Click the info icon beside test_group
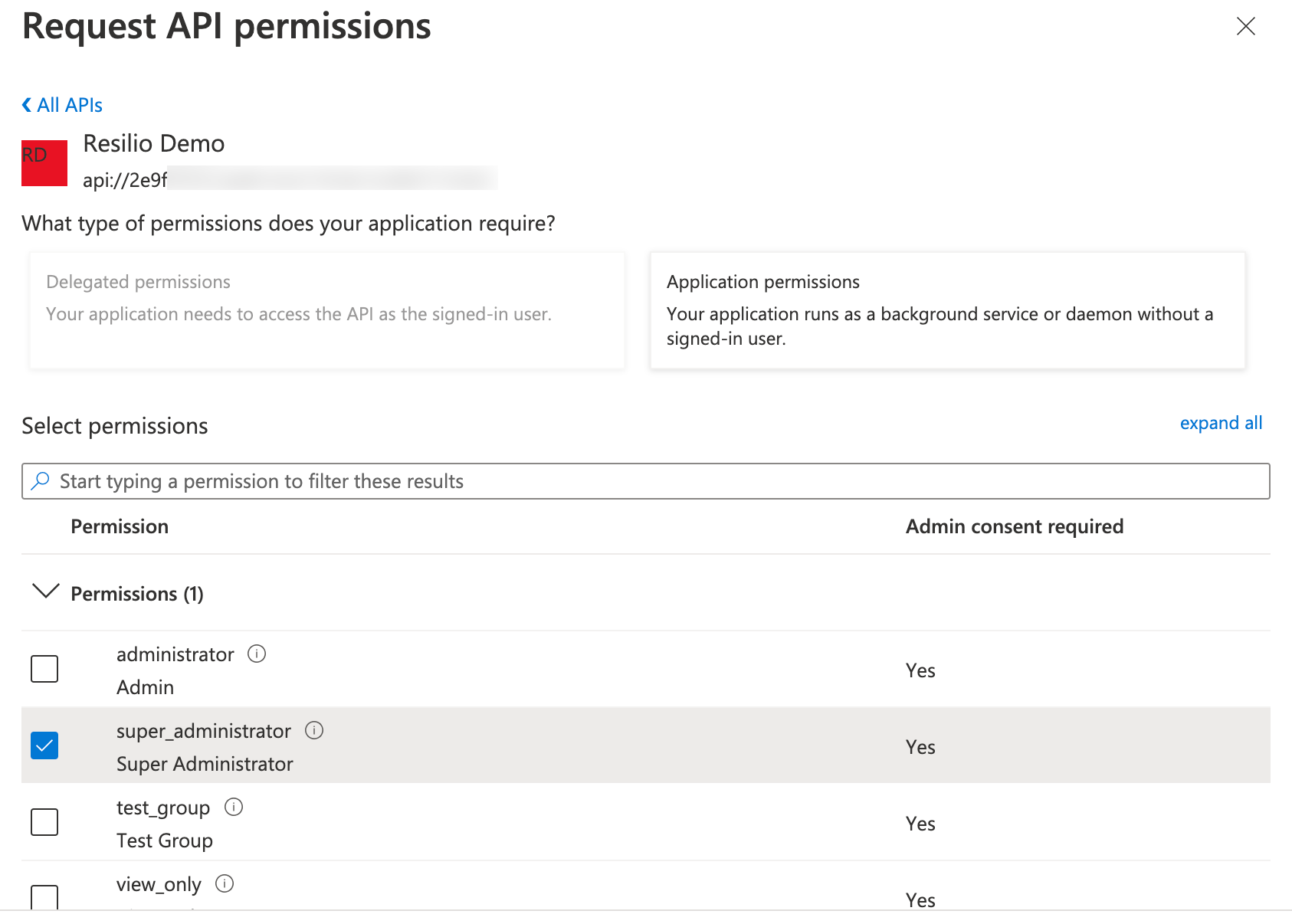 [234, 806]
